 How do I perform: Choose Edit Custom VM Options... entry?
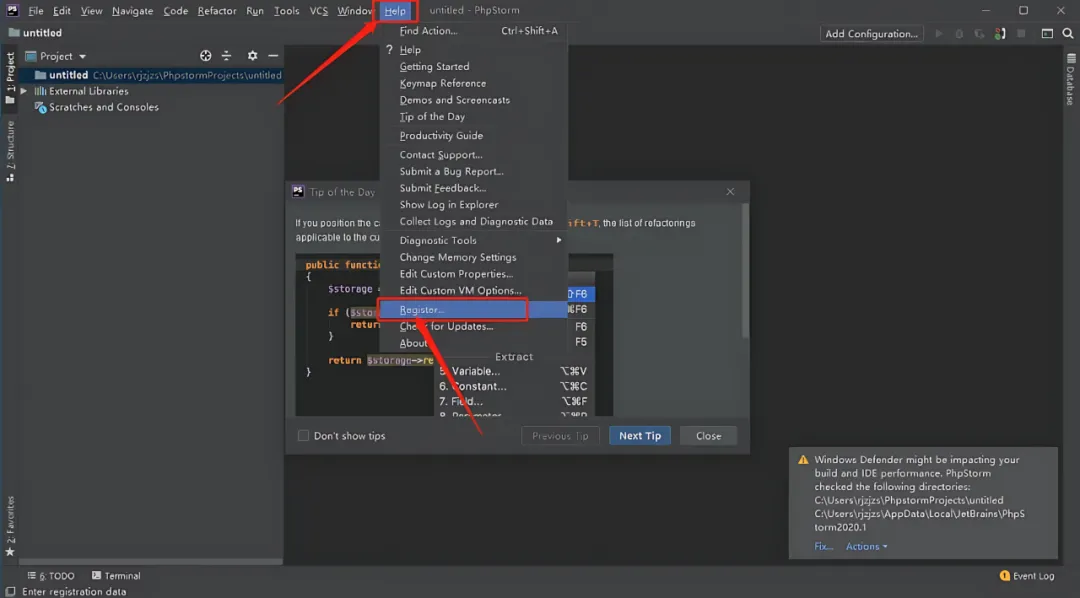coord(473,291)
